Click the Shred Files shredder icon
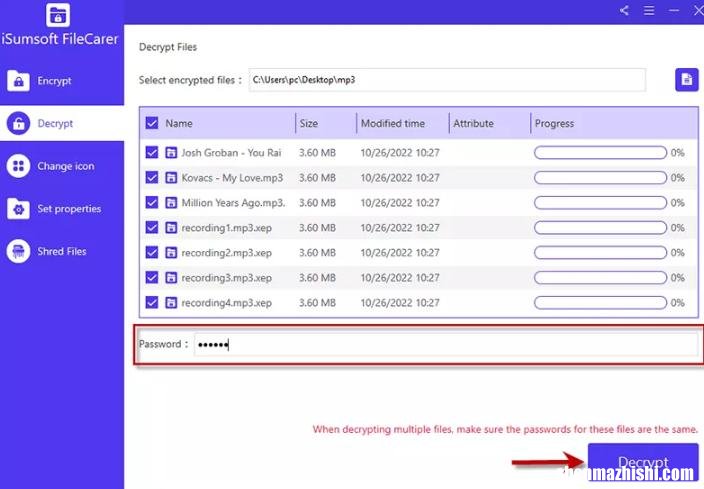The width and height of the screenshot is (704, 489). 18,251
